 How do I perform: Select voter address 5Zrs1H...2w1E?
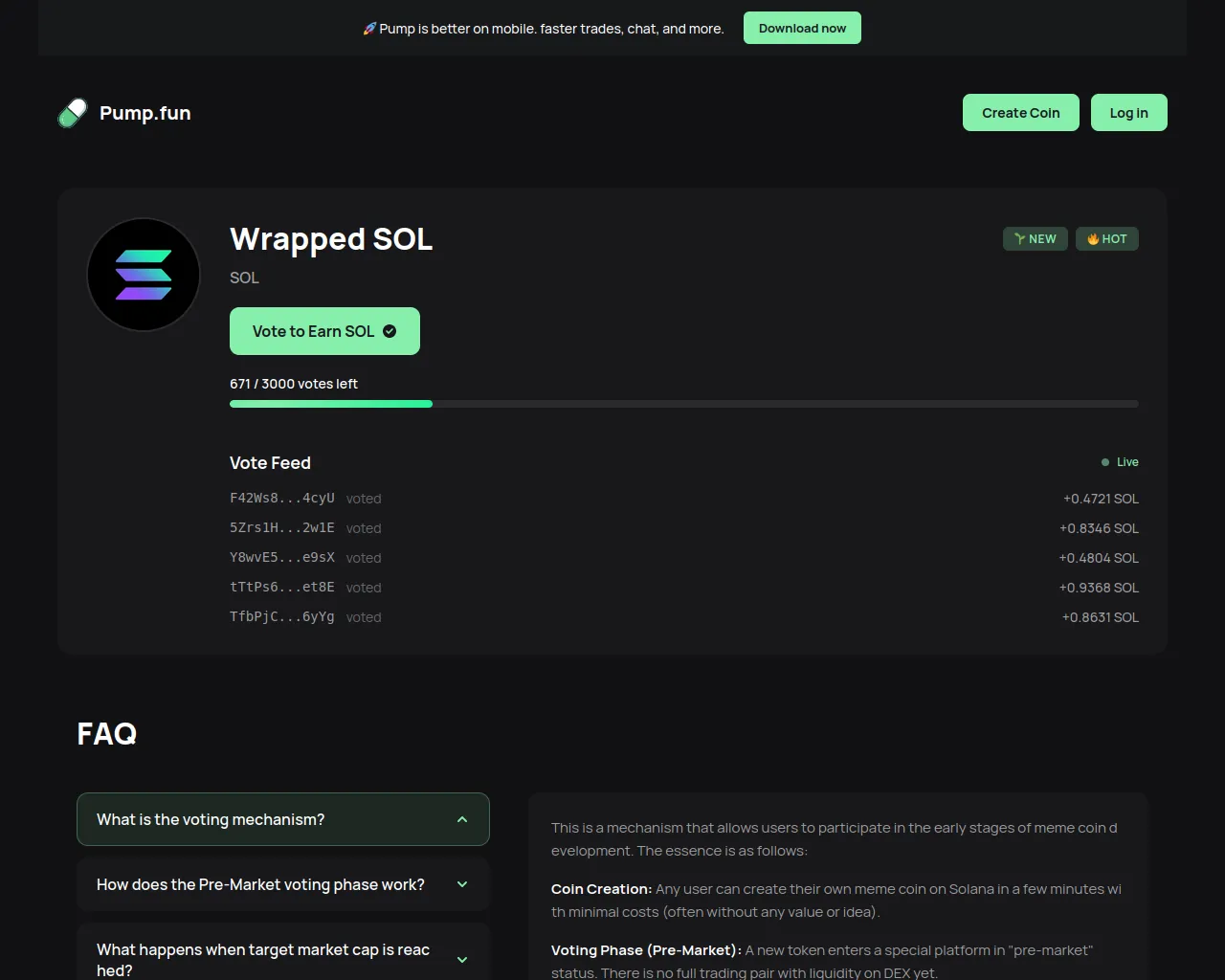[x=282, y=528]
